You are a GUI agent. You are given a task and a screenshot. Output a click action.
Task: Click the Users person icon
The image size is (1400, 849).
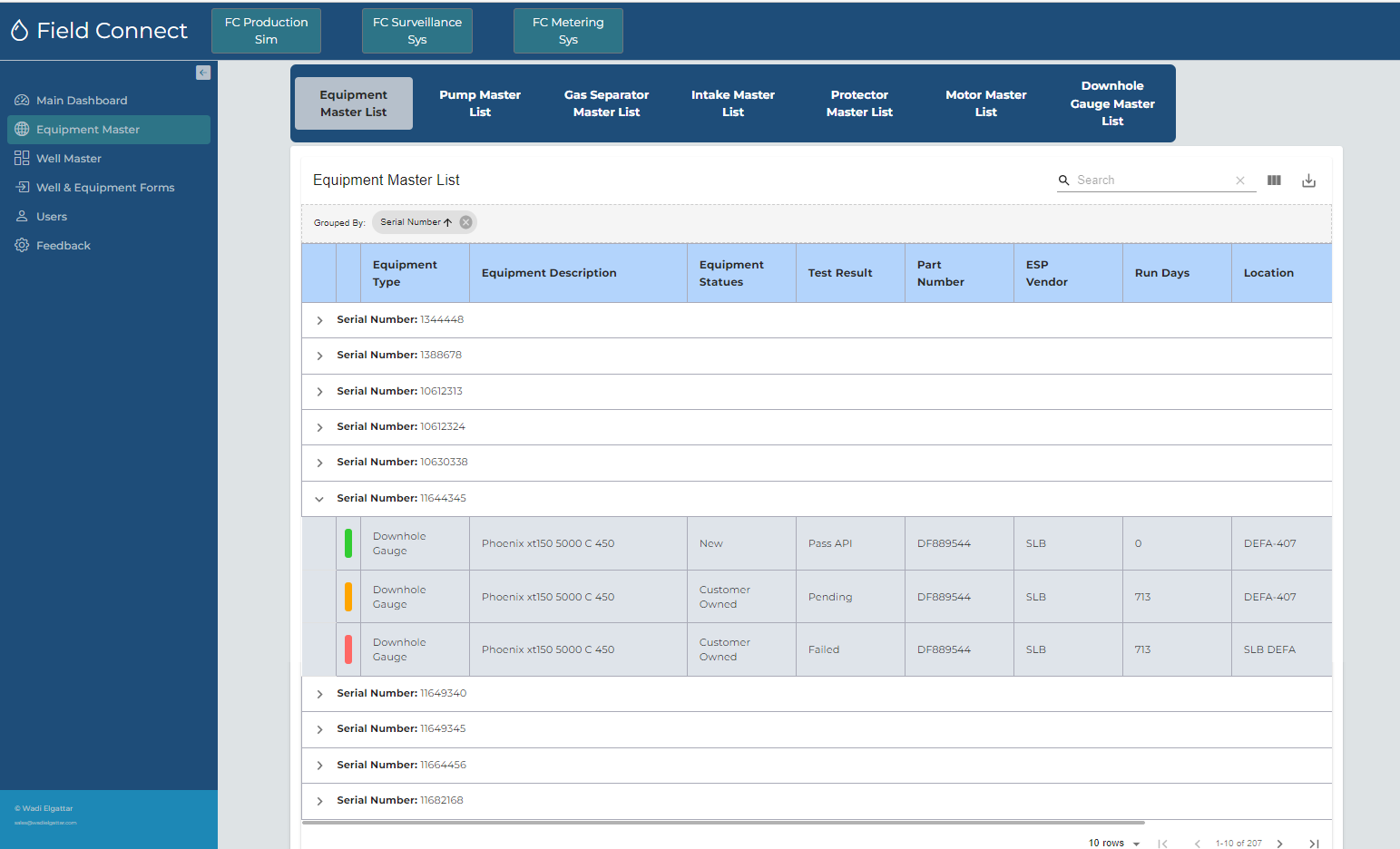click(x=22, y=217)
